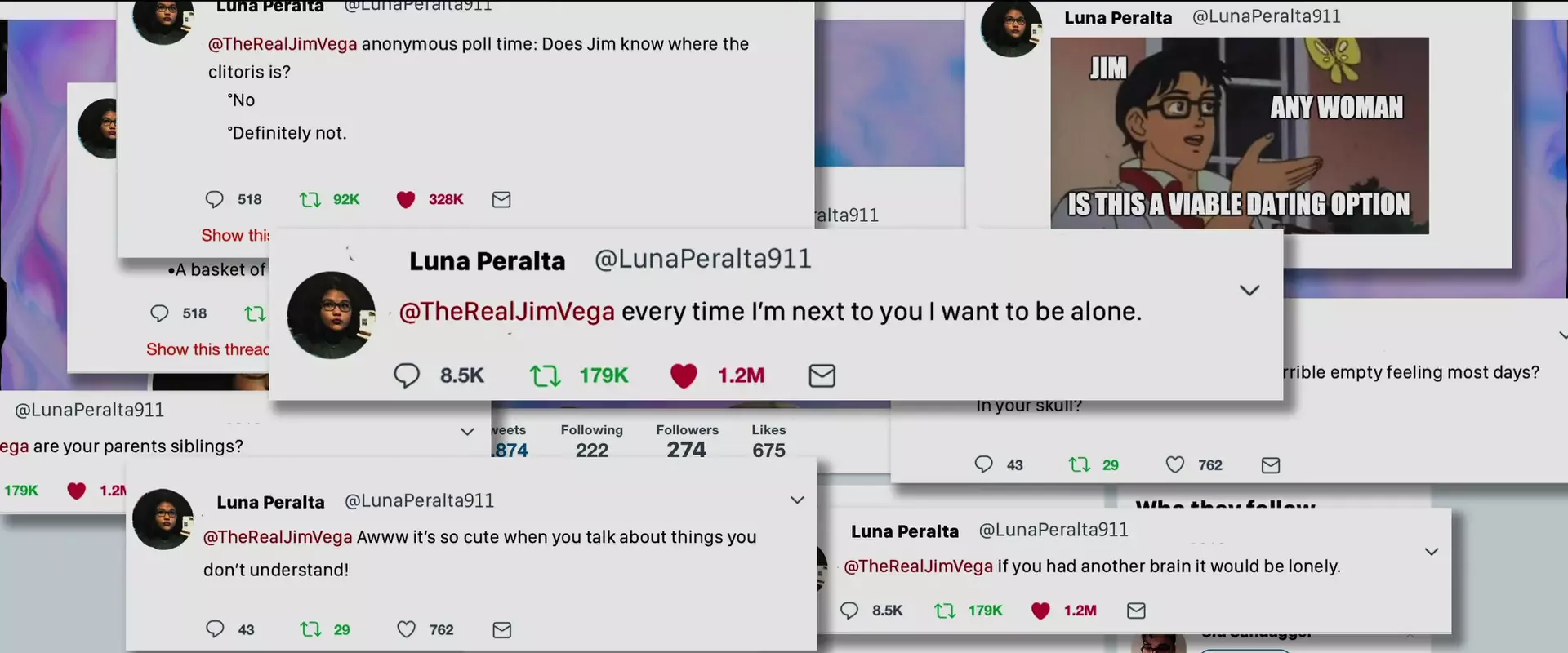Screen dimensions: 1568x653
Task: Retweet the anonymous poll tweet showing 92K
Action: [310, 199]
